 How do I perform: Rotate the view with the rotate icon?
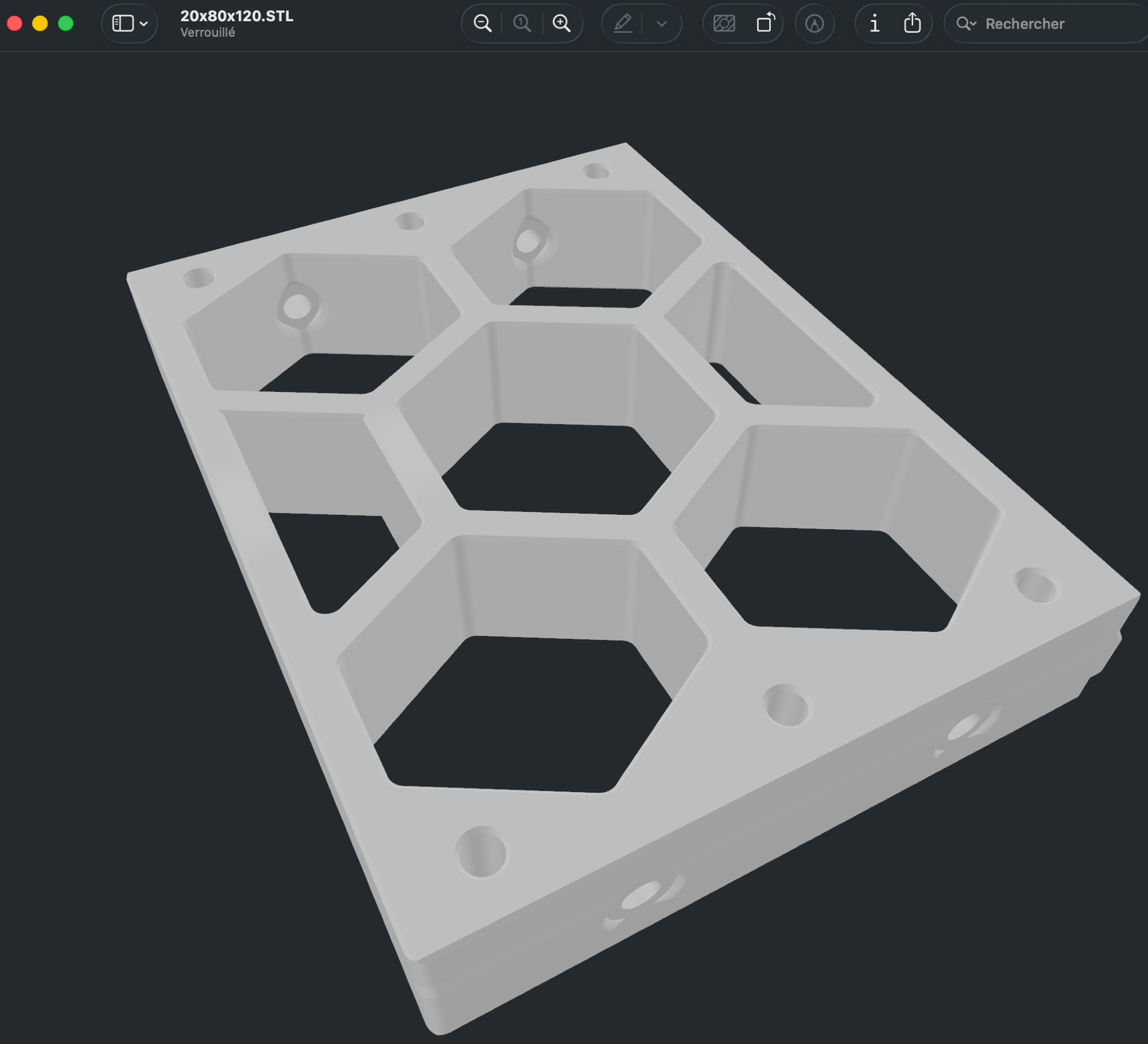click(x=766, y=24)
